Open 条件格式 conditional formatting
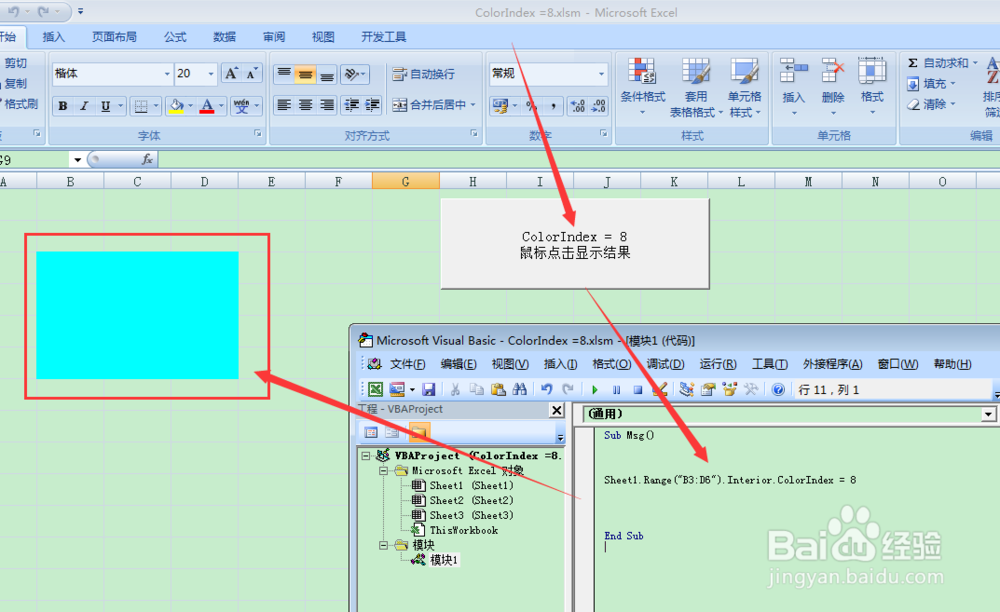Screen dimensions: 1000x612 (642, 87)
